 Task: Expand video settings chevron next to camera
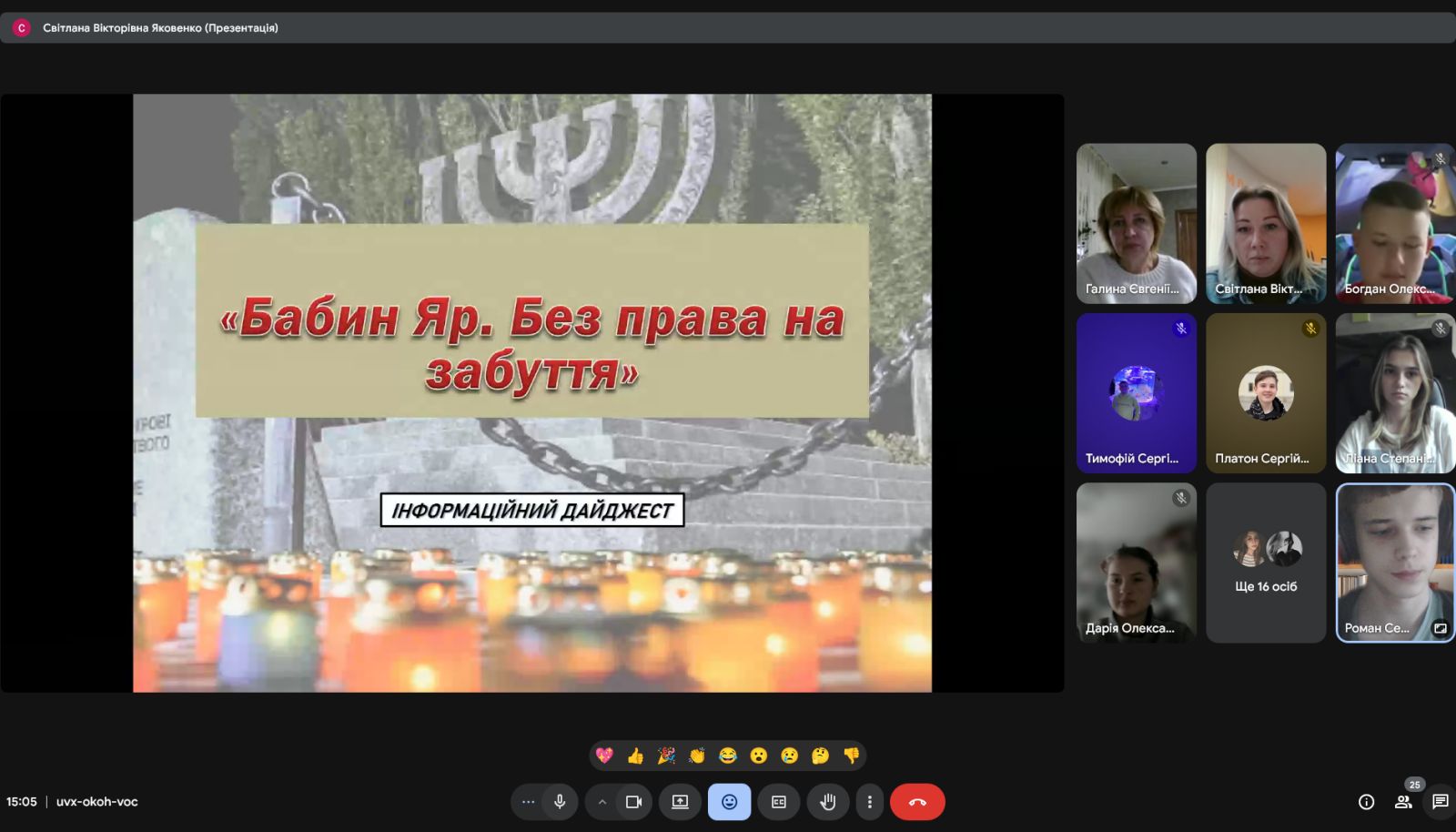tap(602, 802)
